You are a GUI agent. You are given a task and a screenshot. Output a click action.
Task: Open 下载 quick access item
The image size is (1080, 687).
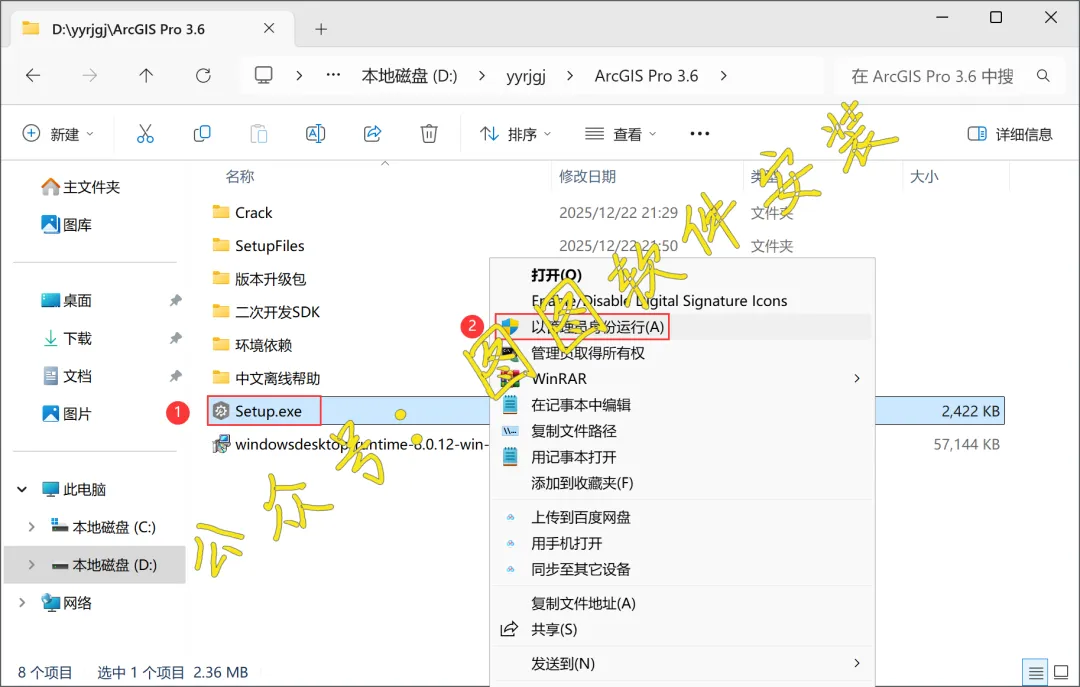pyautogui.click(x=67, y=338)
